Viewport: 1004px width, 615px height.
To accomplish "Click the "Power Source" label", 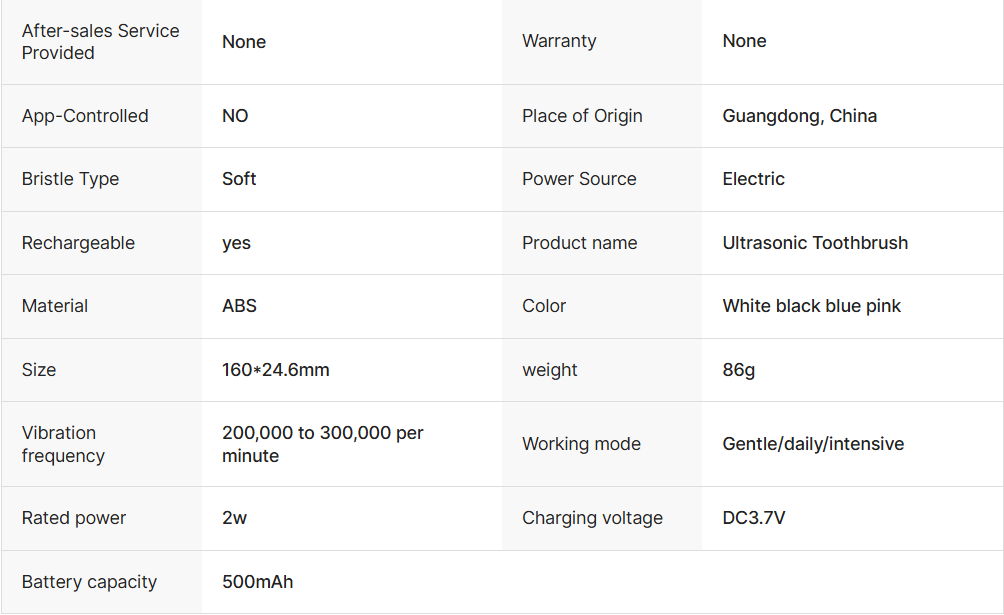I will [x=579, y=179].
